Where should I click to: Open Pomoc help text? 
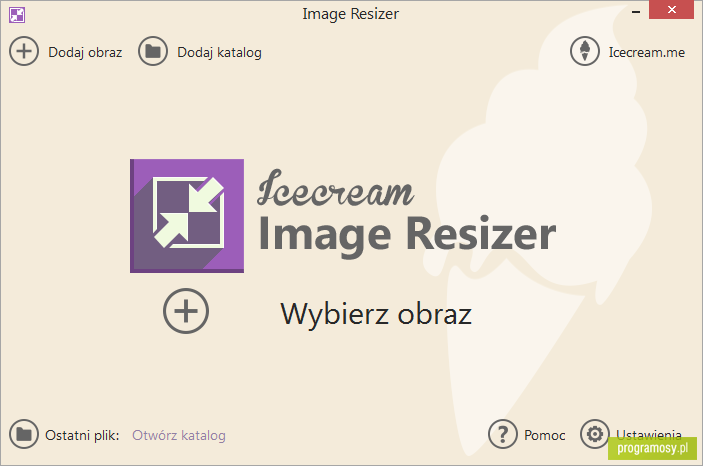(x=545, y=436)
